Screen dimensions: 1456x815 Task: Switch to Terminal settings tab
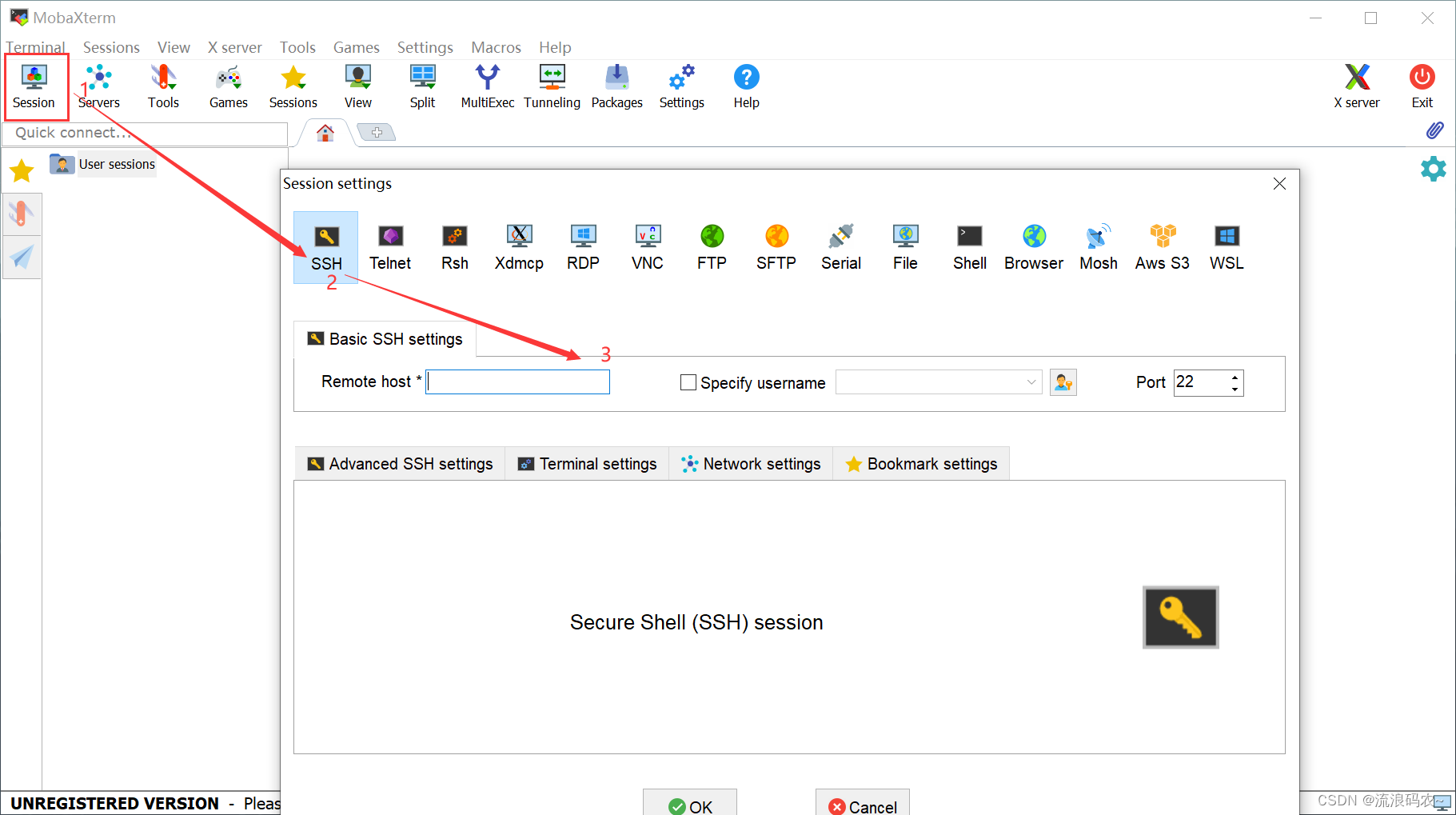tap(588, 464)
